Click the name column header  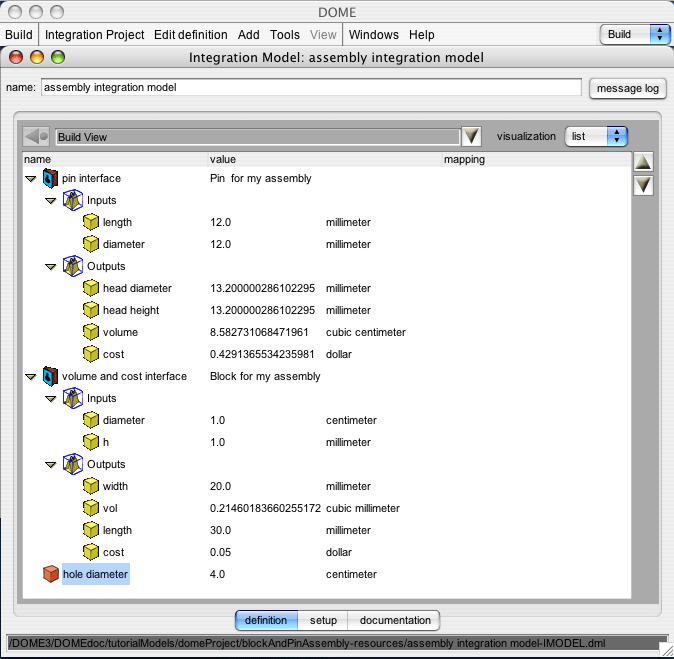point(115,159)
